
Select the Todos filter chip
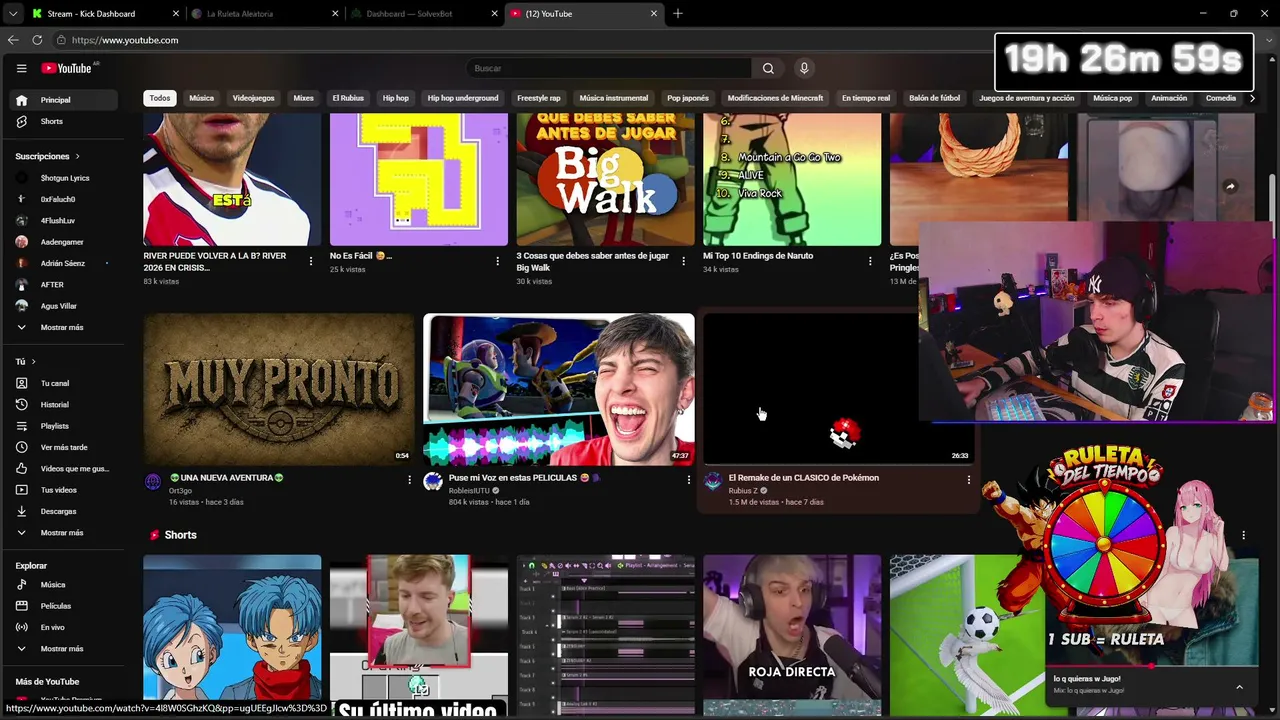[160, 98]
